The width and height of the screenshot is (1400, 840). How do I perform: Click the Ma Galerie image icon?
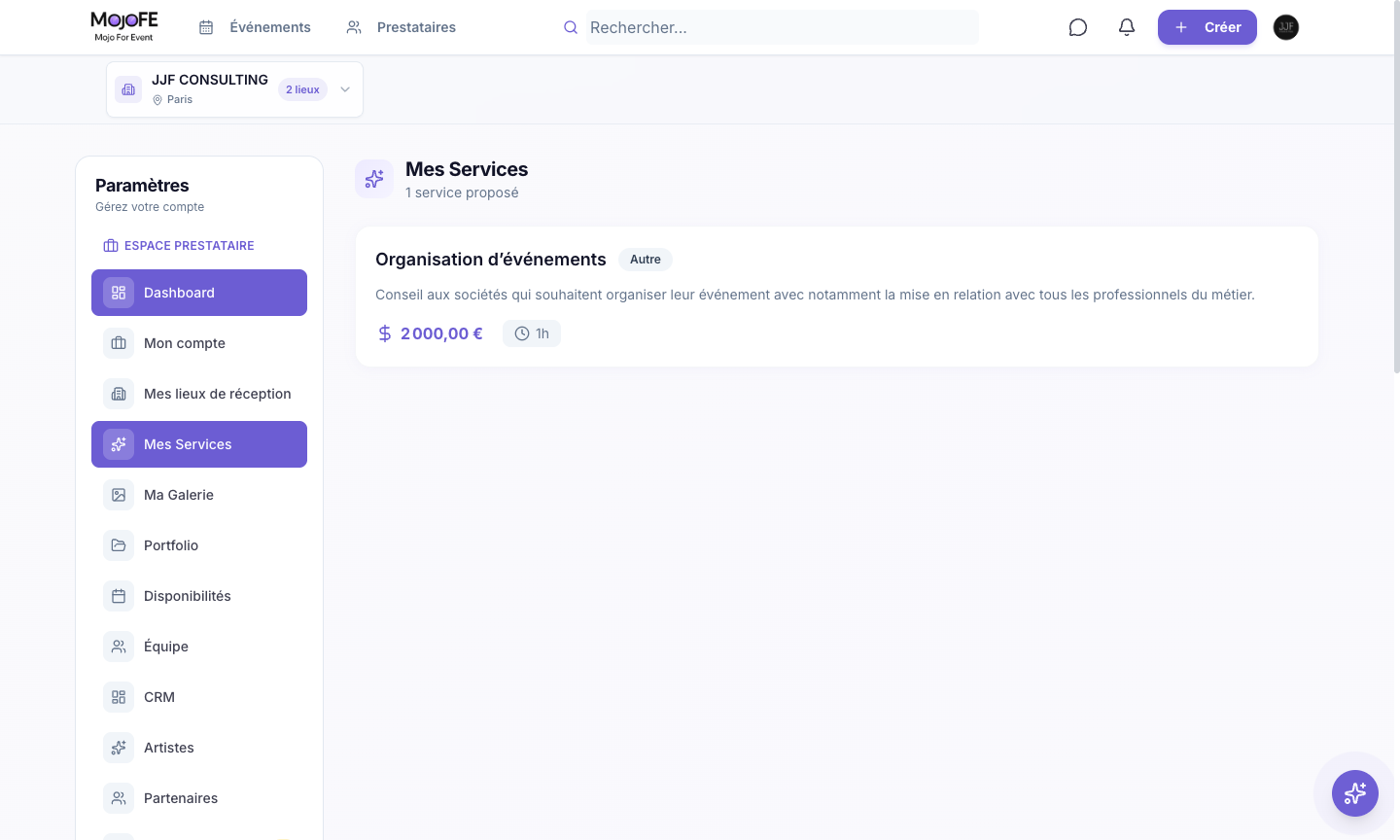pos(119,495)
